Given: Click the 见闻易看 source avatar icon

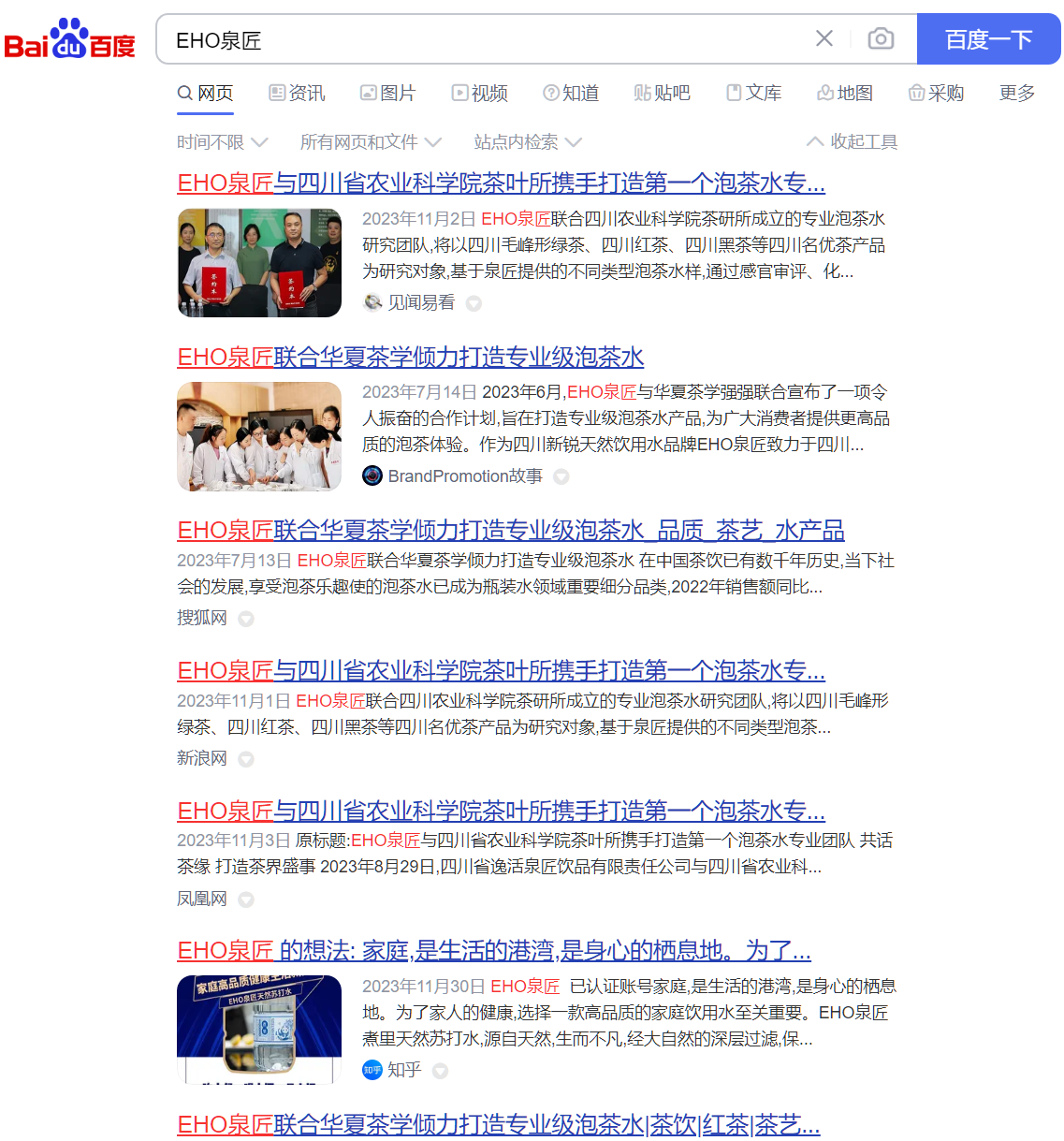Looking at the screenshot, I should pyautogui.click(x=372, y=302).
